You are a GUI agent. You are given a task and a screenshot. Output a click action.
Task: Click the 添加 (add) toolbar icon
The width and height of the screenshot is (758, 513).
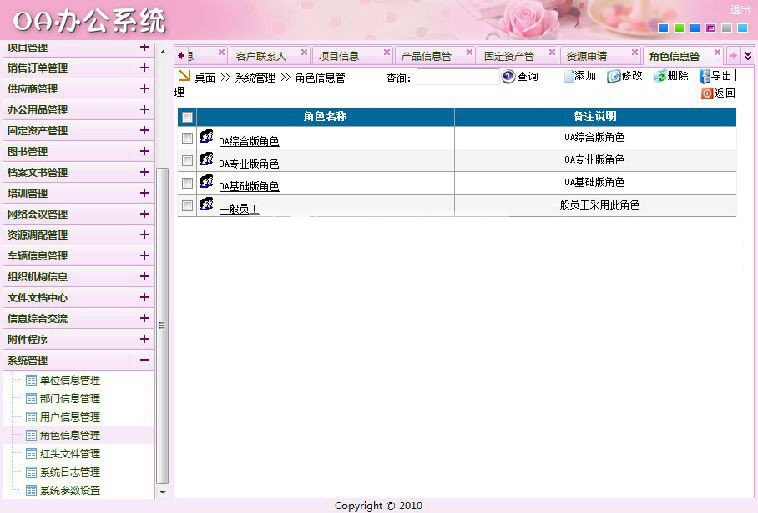(569, 76)
